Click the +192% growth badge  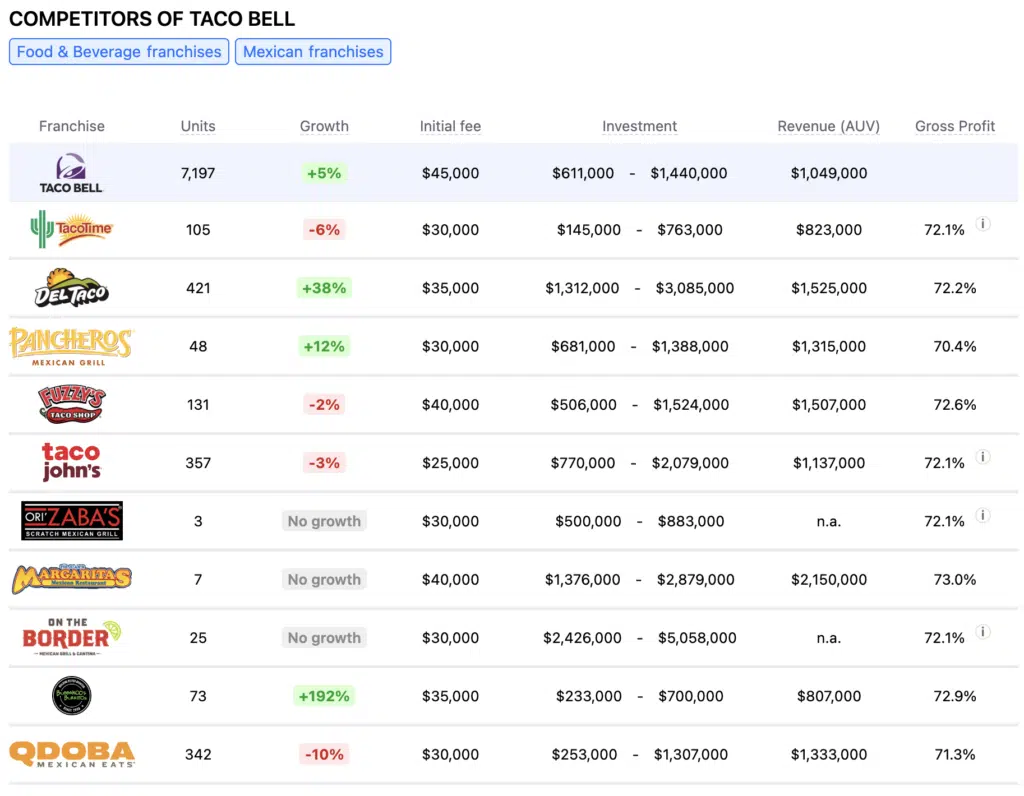(324, 696)
